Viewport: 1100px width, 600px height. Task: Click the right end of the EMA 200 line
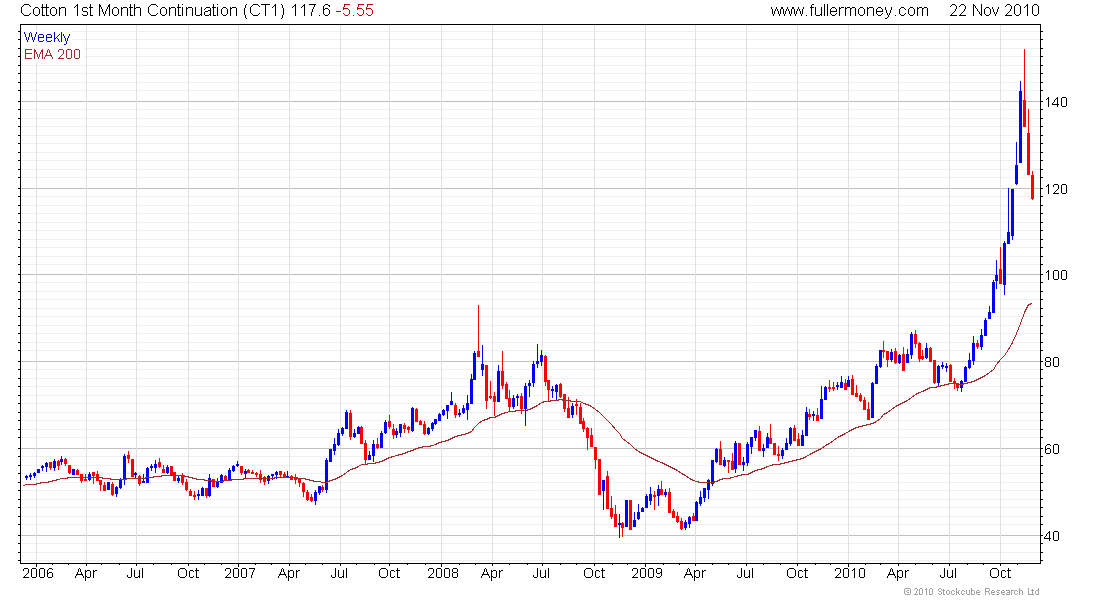click(1031, 303)
